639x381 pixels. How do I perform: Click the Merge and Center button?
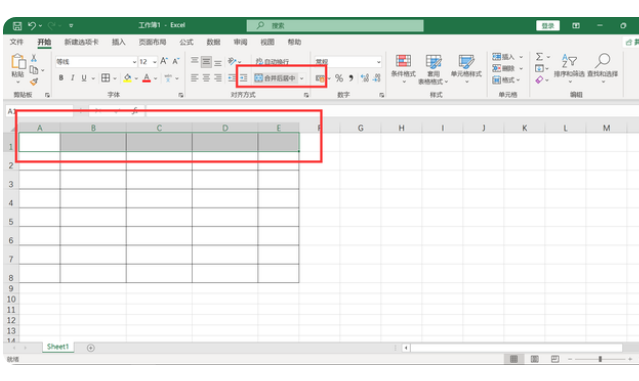[275, 78]
